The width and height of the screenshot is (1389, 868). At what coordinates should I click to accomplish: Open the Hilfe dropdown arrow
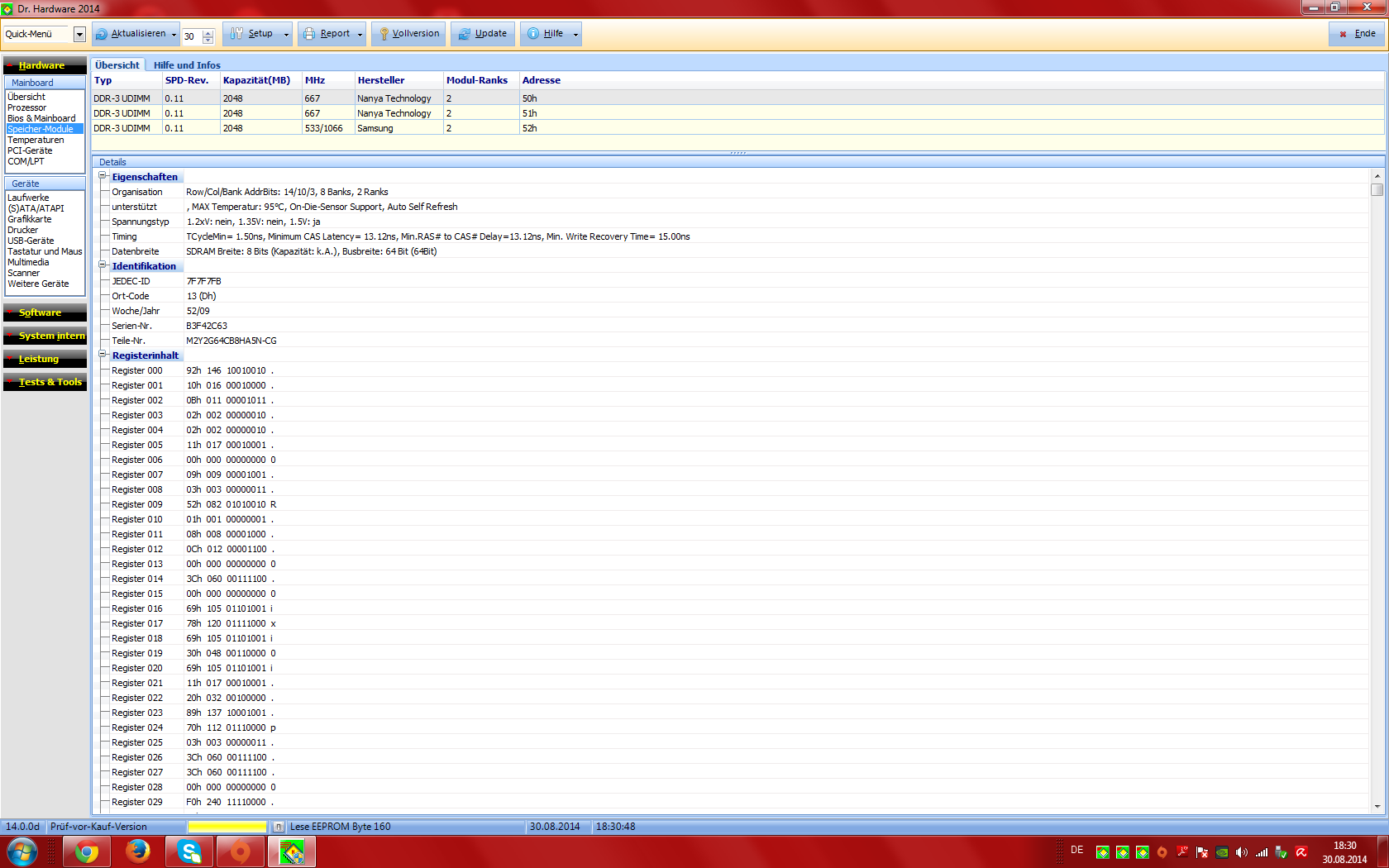pos(575,35)
